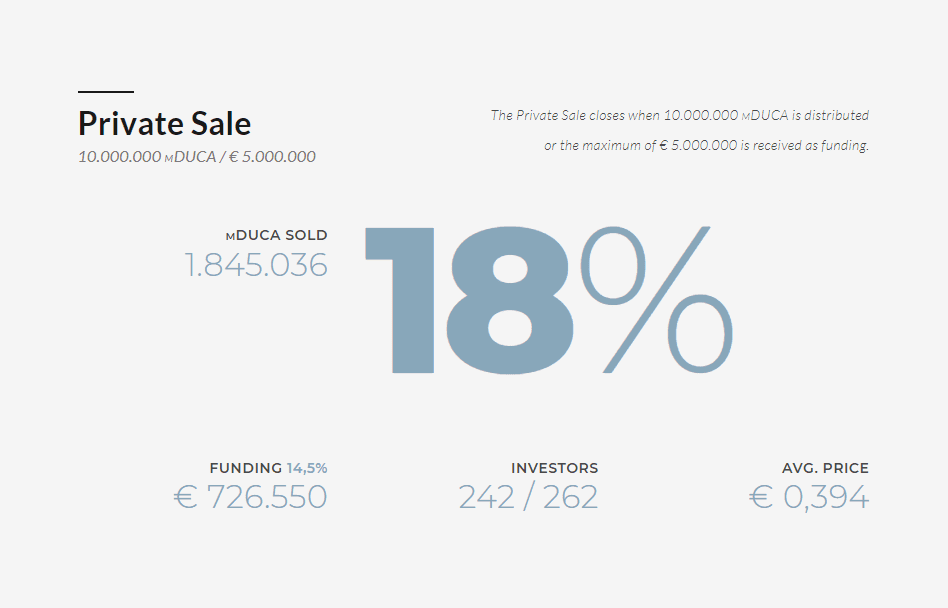Click the bold digit 1 in 18%
The image size is (948, 608).
[x=400, y=300]
